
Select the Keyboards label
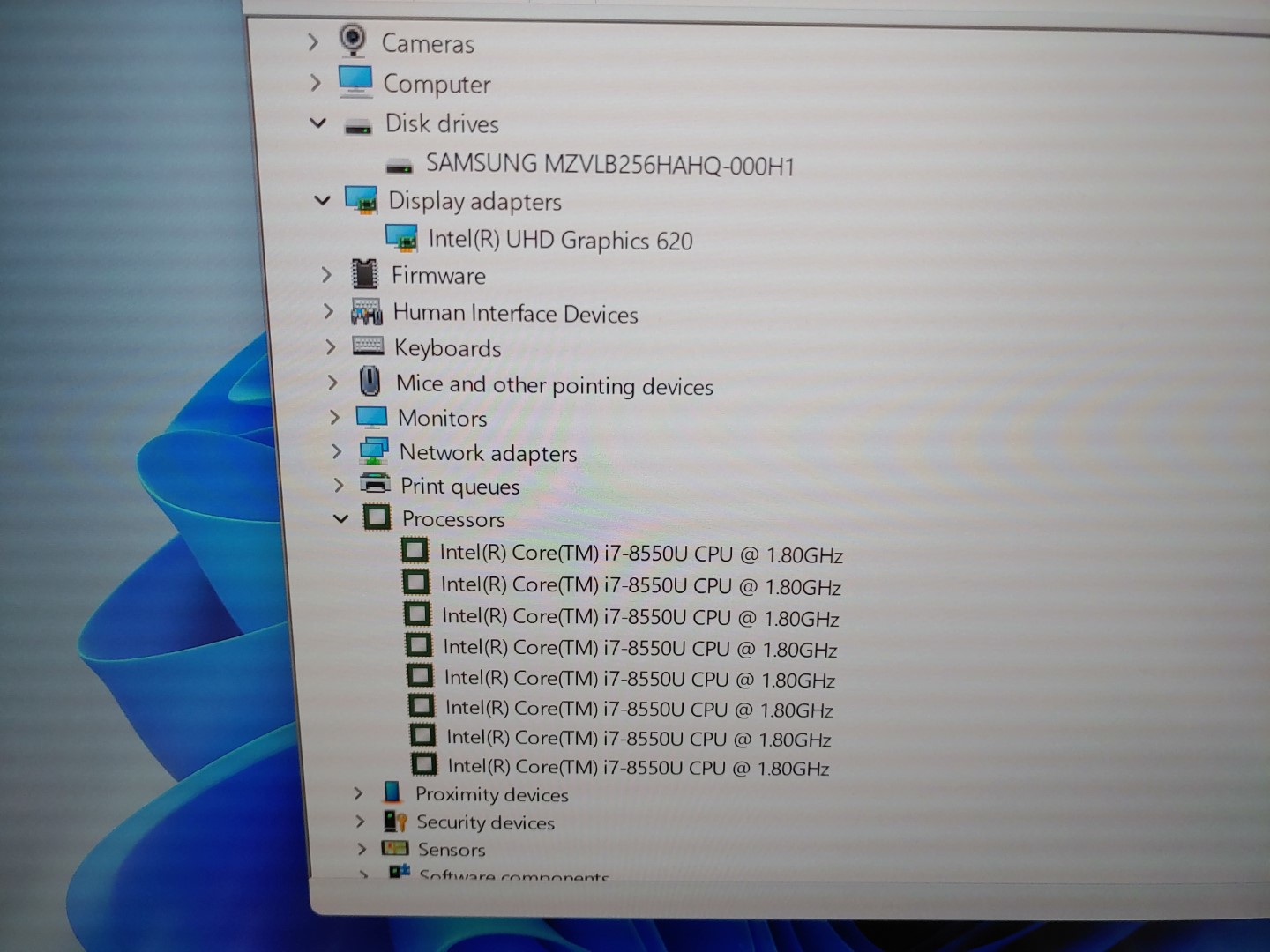coord(448,348)
